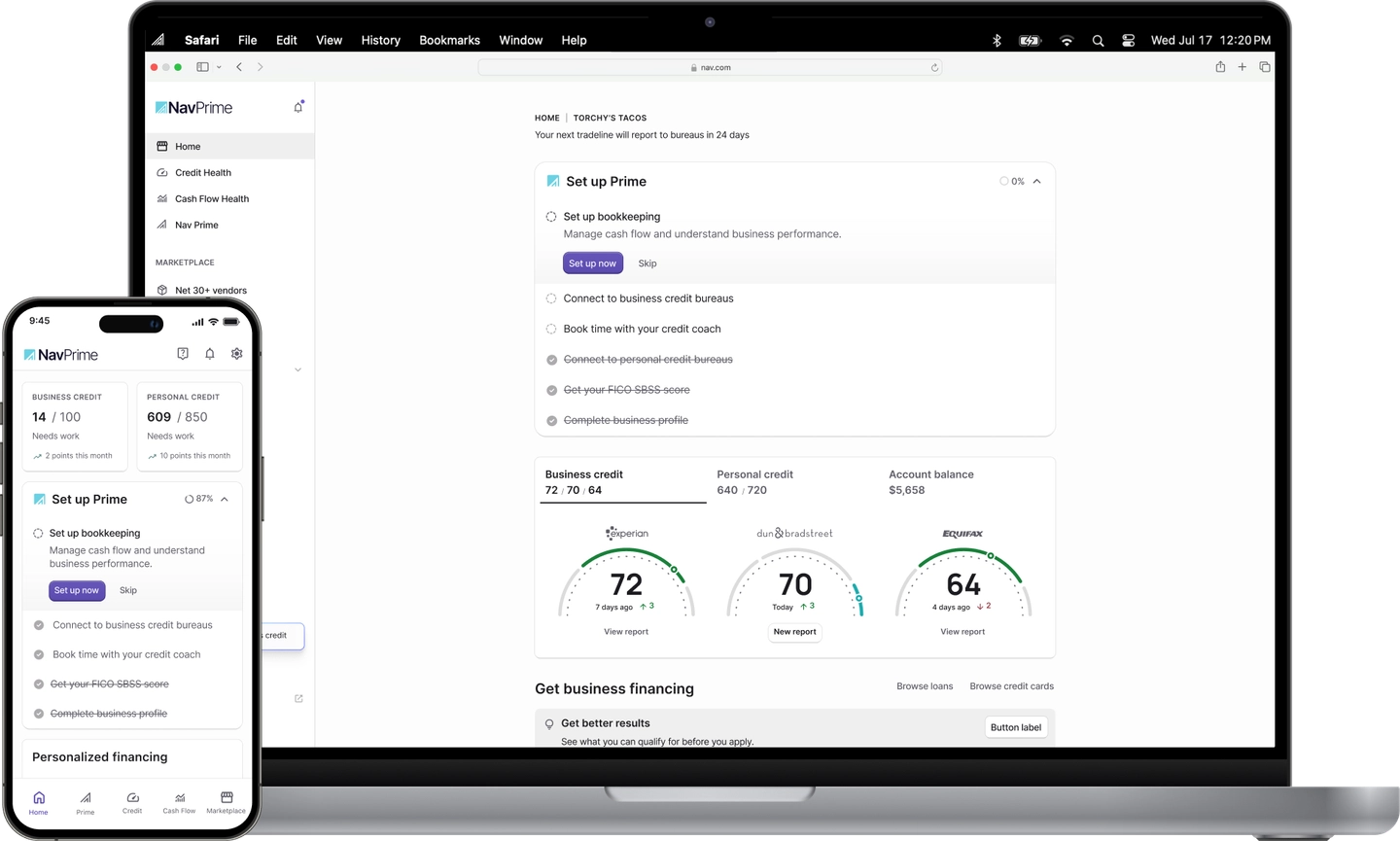This screenshot has width=1400, height=841.
Task: Switch to the Personal credit 640/720 tab
Action: (x=754, y=481)
